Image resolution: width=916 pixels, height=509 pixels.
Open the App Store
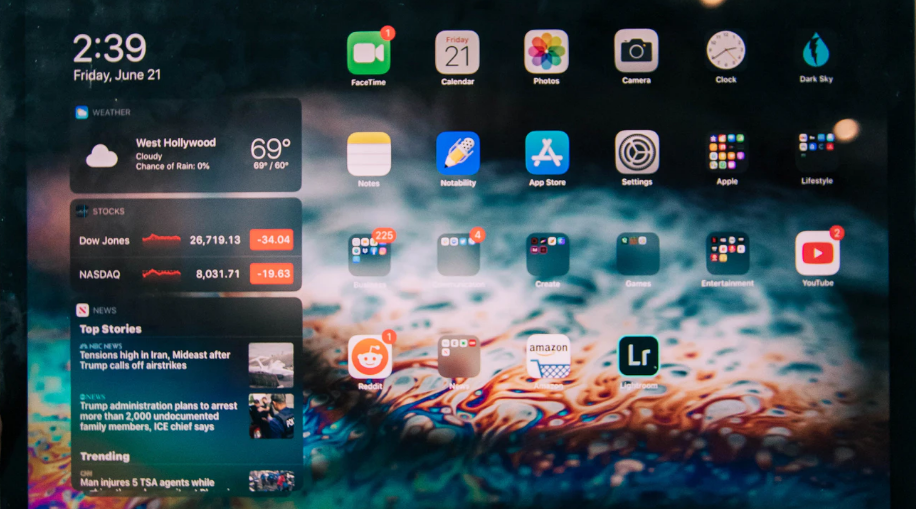click(547, 154)
